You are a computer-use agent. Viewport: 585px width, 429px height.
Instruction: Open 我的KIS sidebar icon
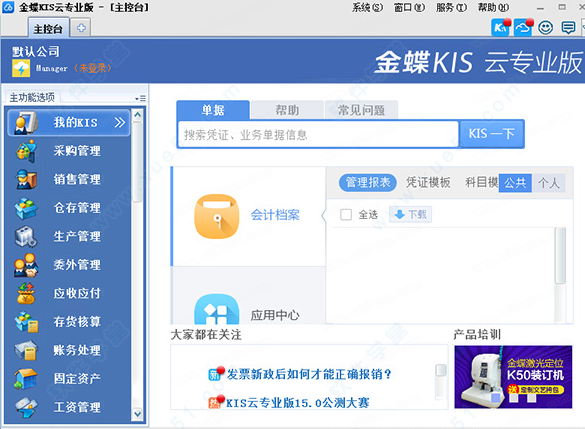click(x=25, y=122)
